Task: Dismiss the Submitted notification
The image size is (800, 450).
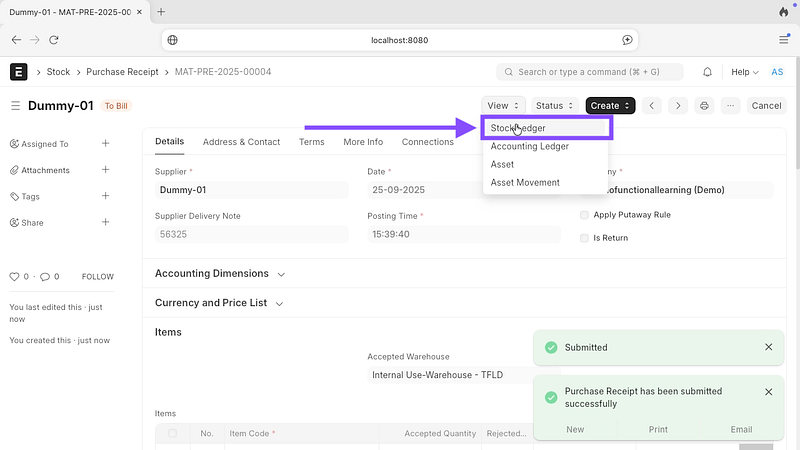Action: pyautogui.click(x=768, y=347)
